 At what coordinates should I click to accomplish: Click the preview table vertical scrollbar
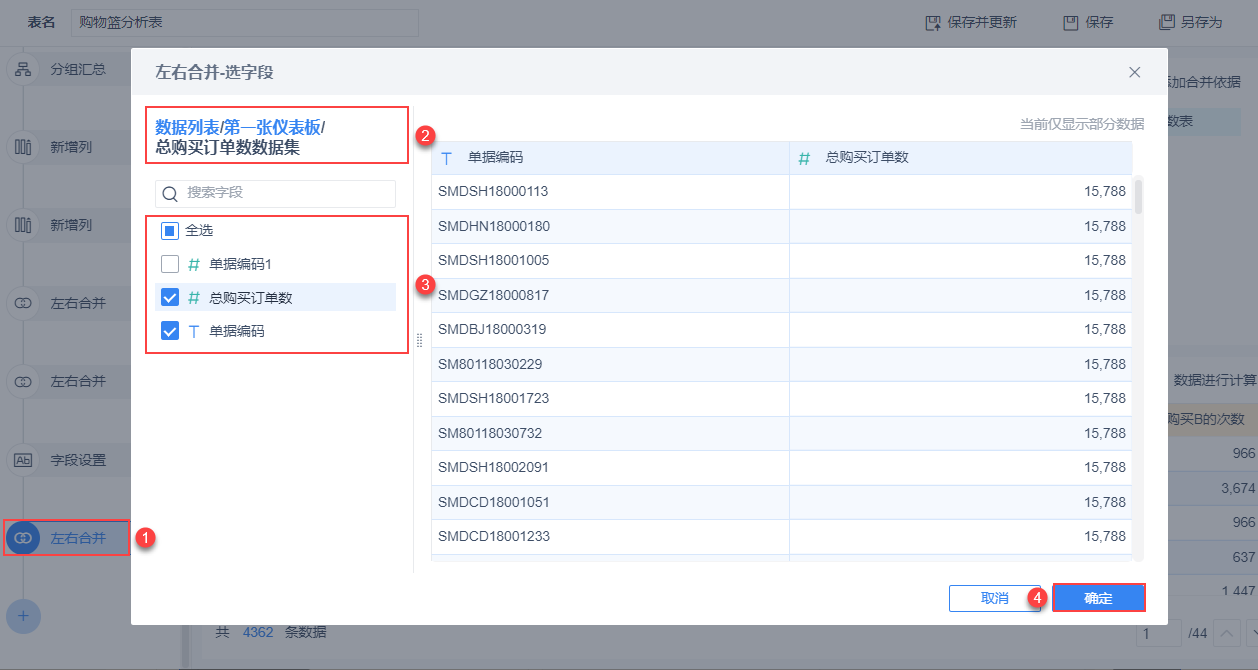pos(1138,196)
